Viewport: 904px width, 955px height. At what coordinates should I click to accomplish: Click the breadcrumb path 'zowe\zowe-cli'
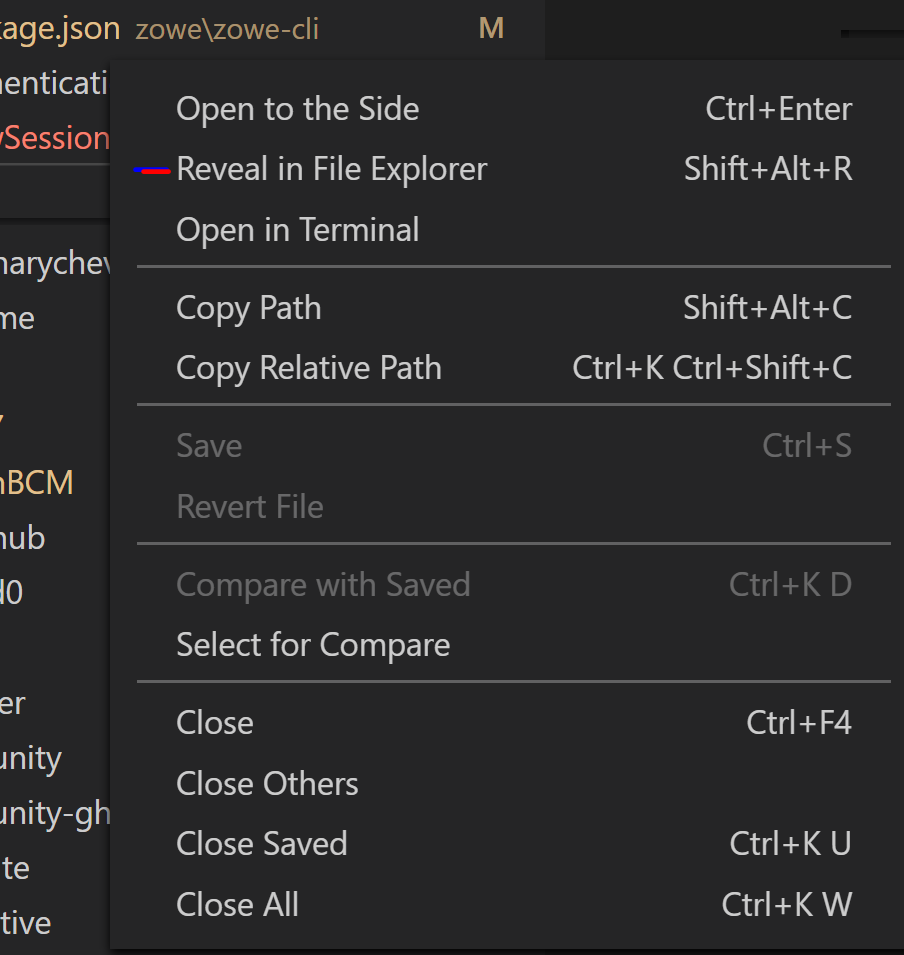click(x=226, y=29)
